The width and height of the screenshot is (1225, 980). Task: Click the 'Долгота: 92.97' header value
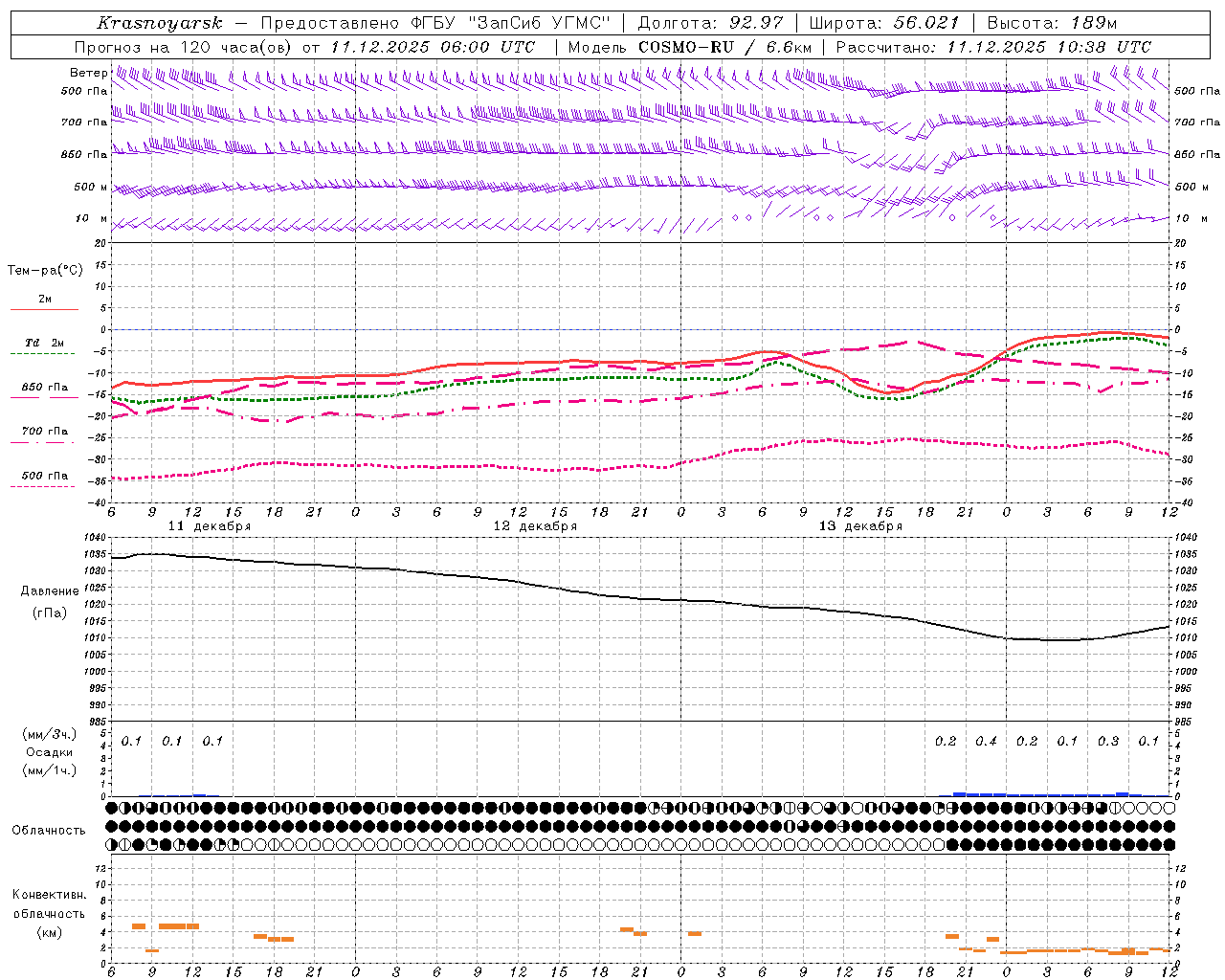pos(710,23)
